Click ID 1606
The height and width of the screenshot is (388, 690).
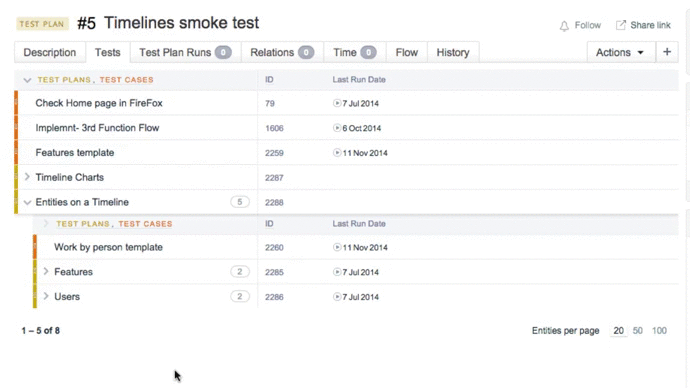[274, 128]
